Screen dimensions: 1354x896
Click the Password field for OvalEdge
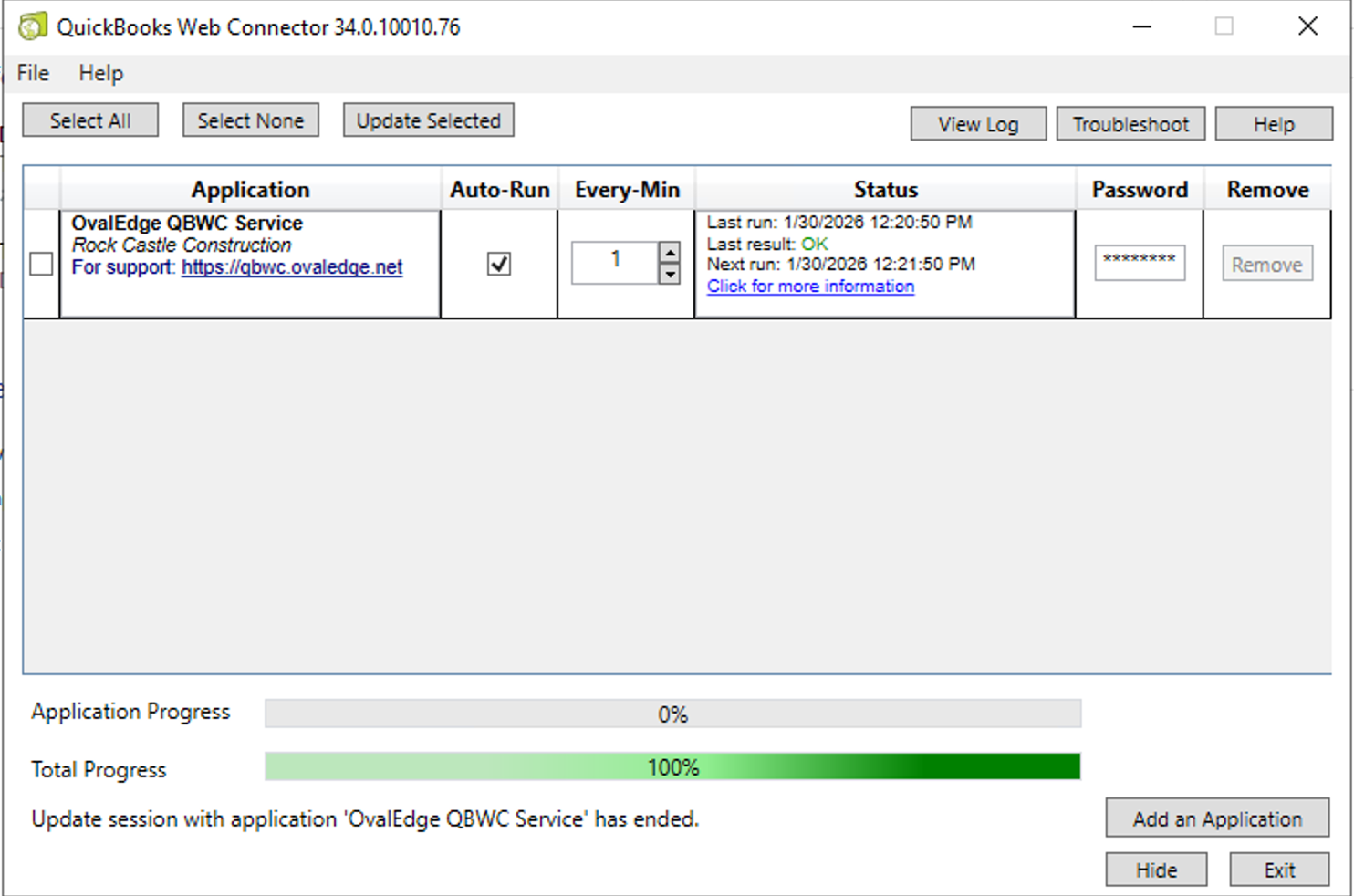(x=1140, y=263)
